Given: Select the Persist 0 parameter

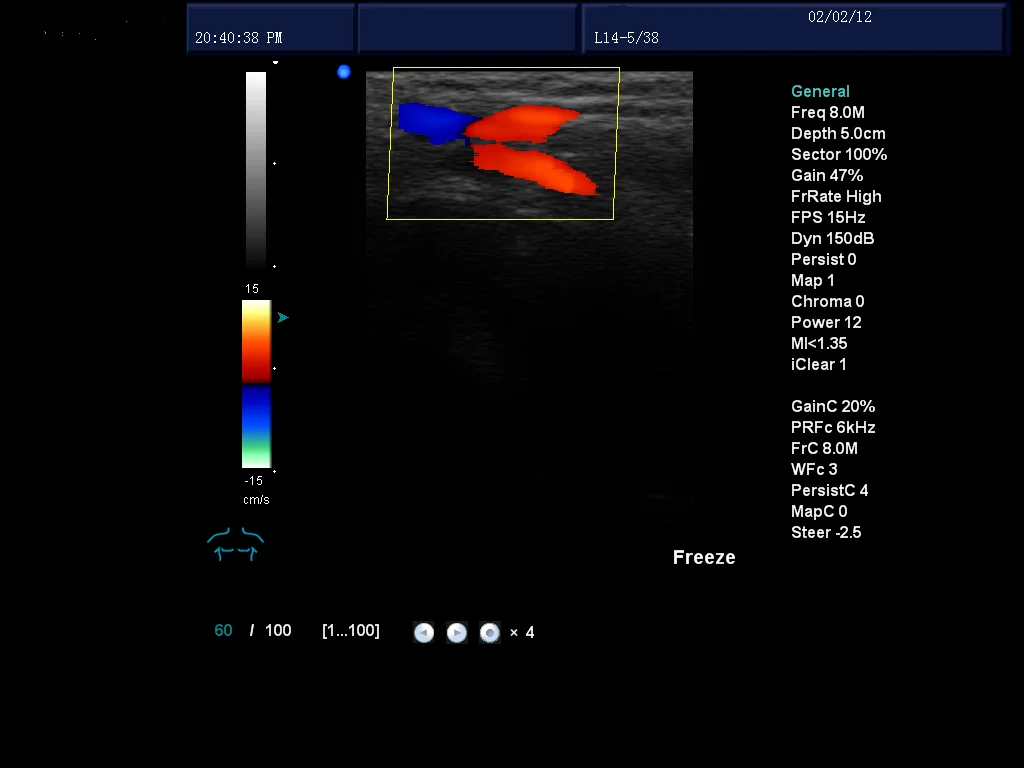Looking at the screenshot, I should (824, 259).
